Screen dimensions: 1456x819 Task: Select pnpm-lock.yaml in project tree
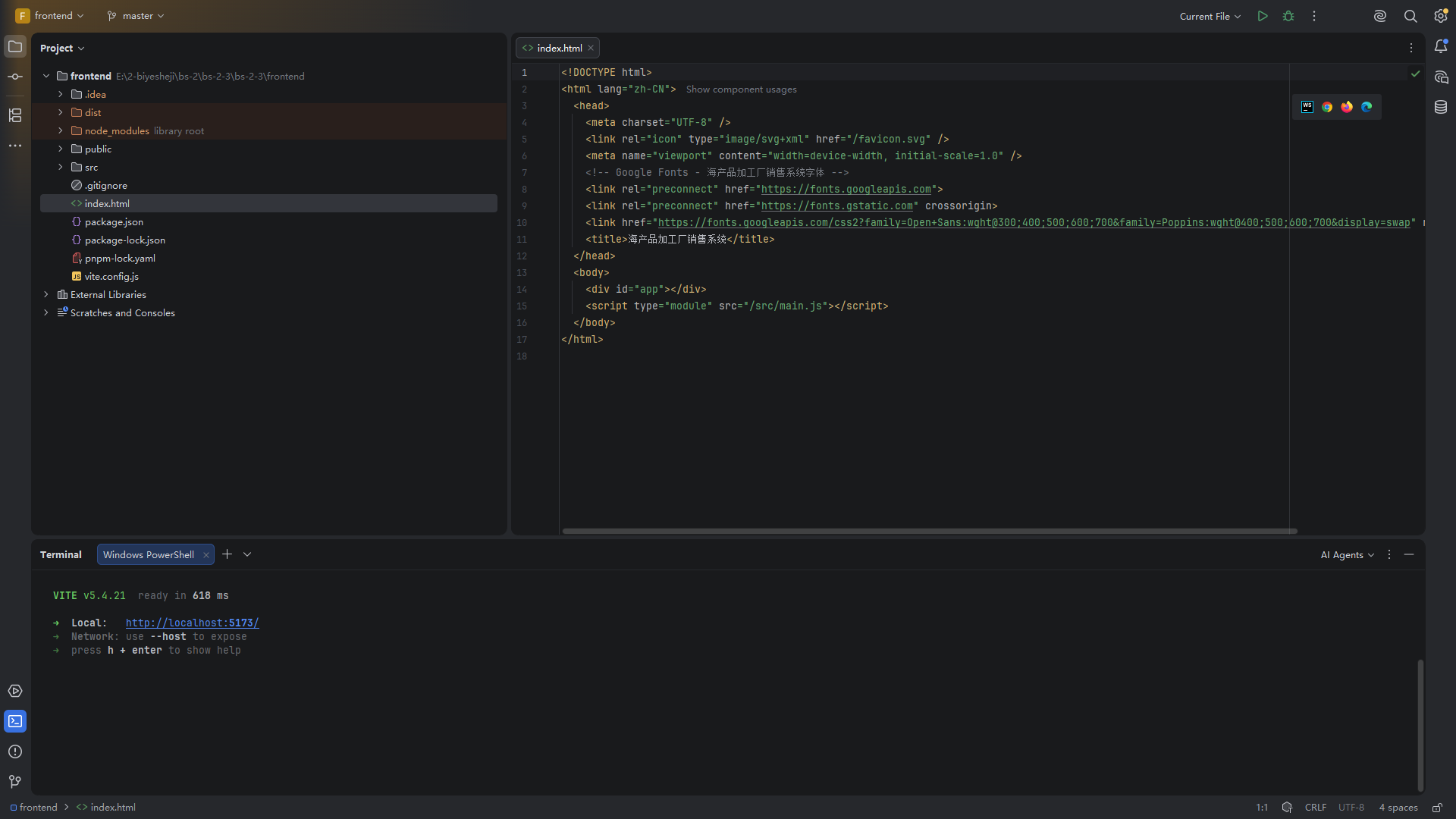tap(268, 258)
